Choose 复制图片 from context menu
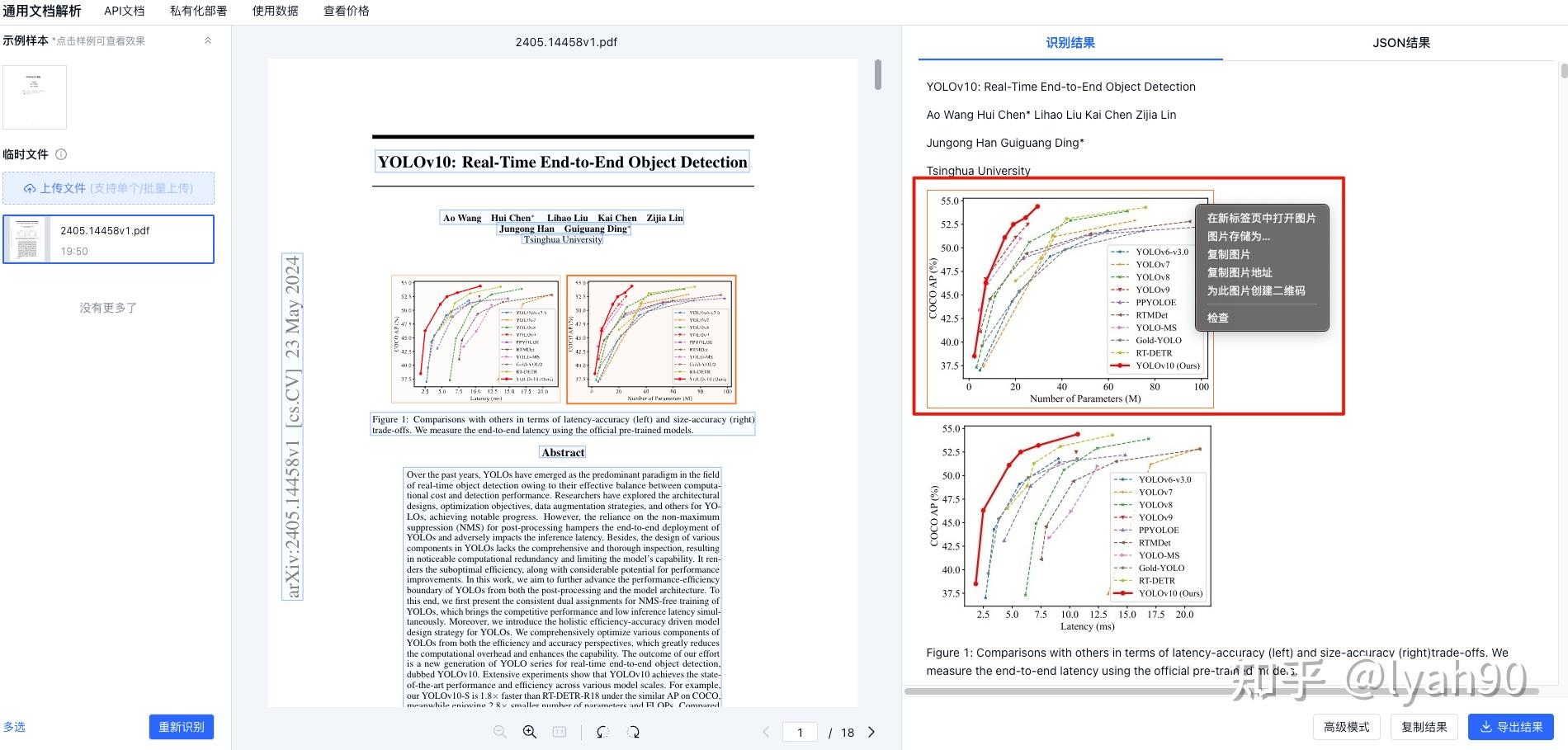This screenshot has height=750, width=1568. click(x=1262, y=254)
